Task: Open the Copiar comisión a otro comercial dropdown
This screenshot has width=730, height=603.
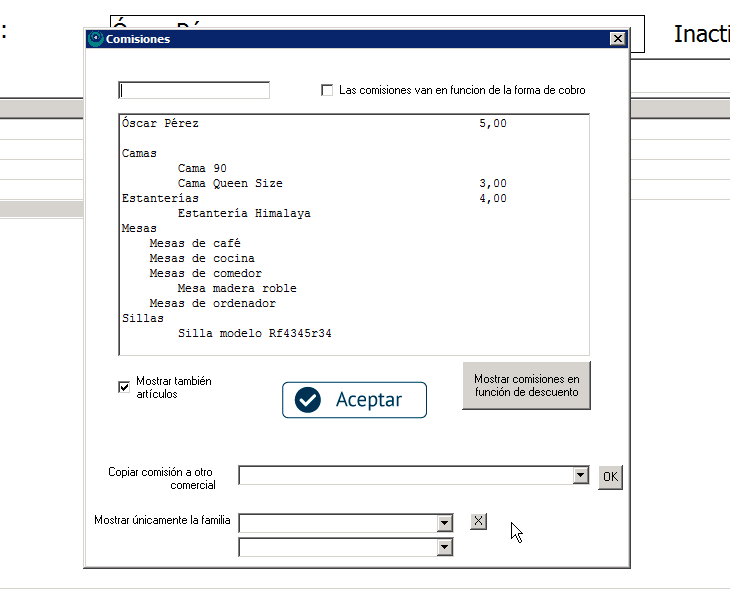Action: coord(581,476)
